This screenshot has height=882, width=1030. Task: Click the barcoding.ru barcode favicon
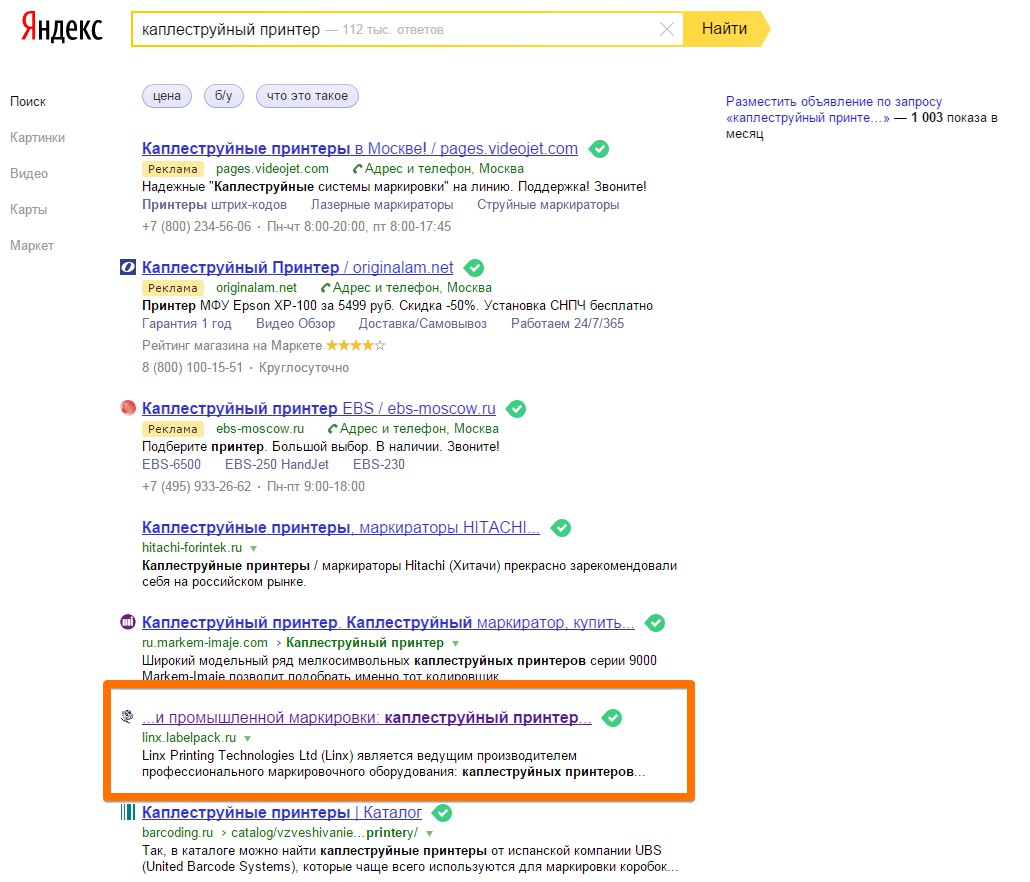(x=127, y=812)
